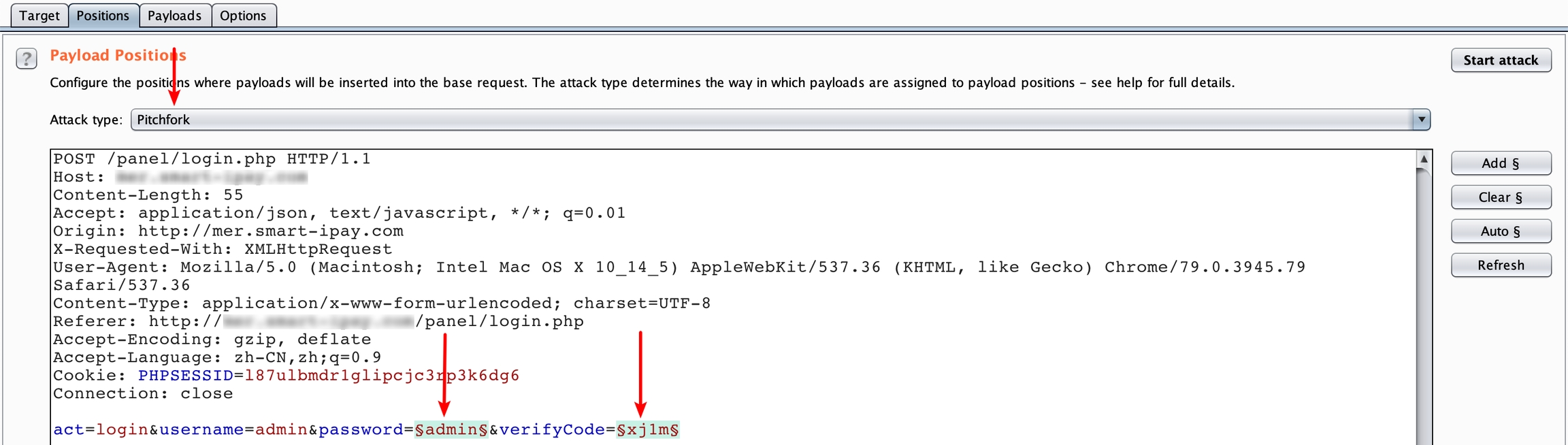Place cursor on the POST /panel/login.php line
The height and width of the screenshot is (445, 1568).
pos(212,159)
